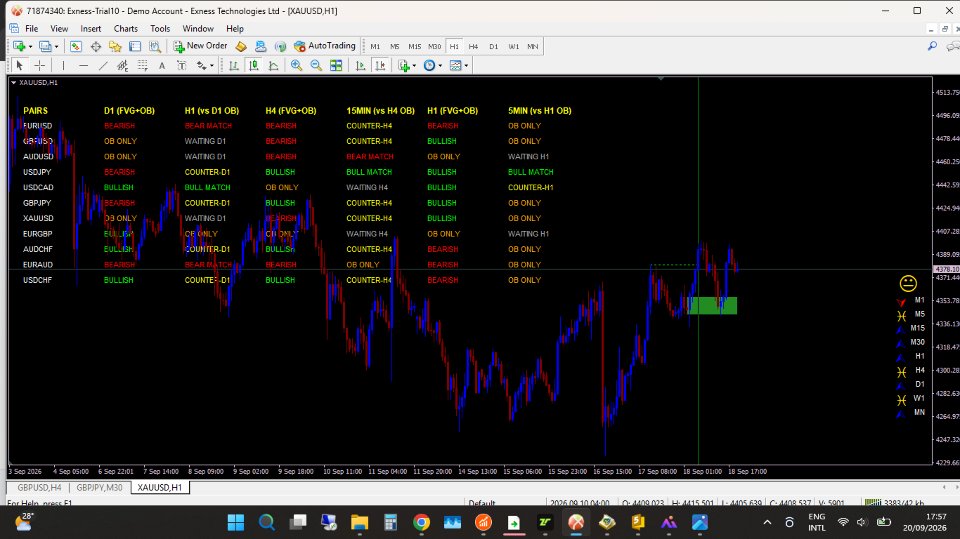Open the File menu
The image size is (960, 539).
pos(31,28)
